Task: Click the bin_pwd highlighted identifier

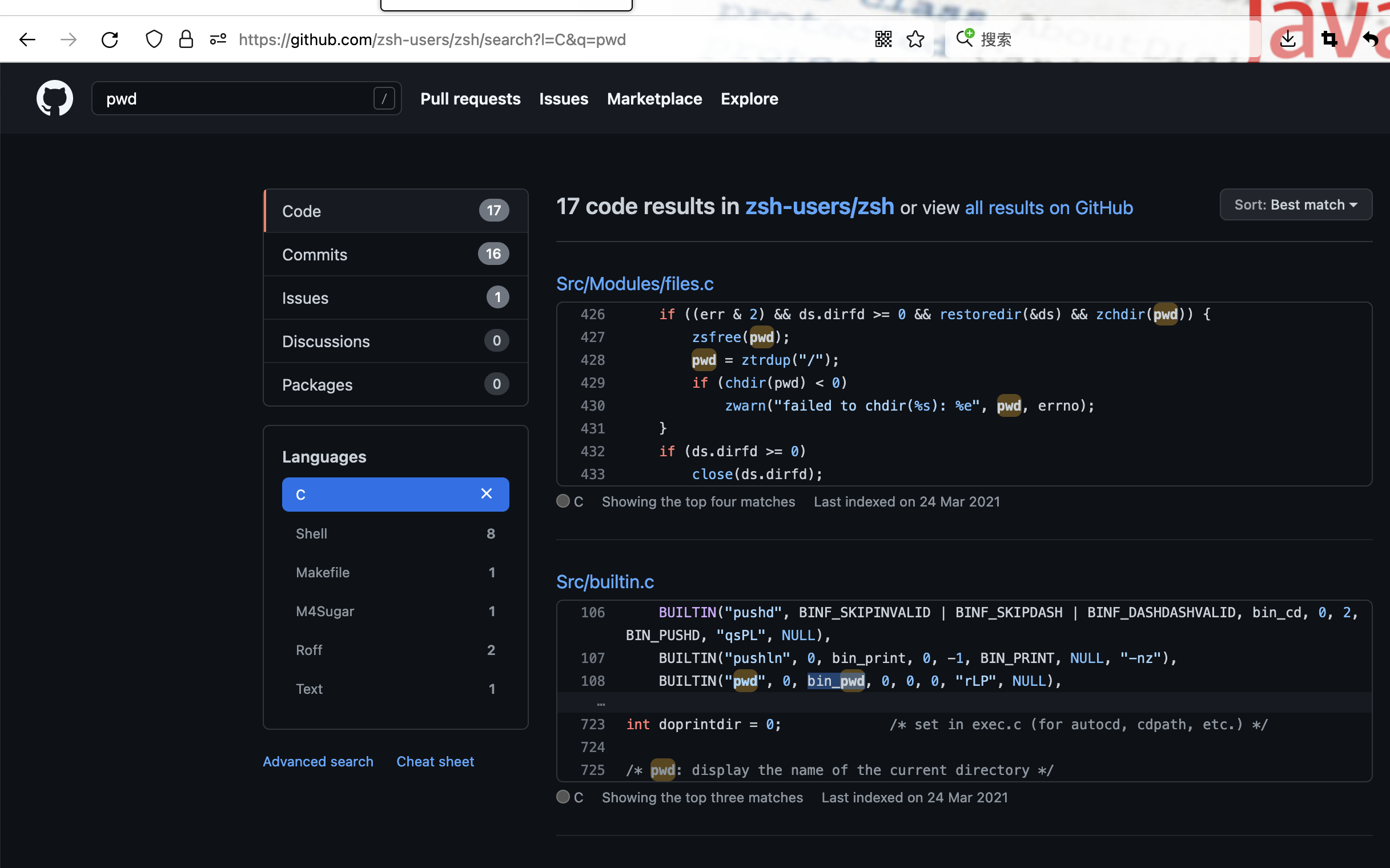Action: (x=836, y=681)
